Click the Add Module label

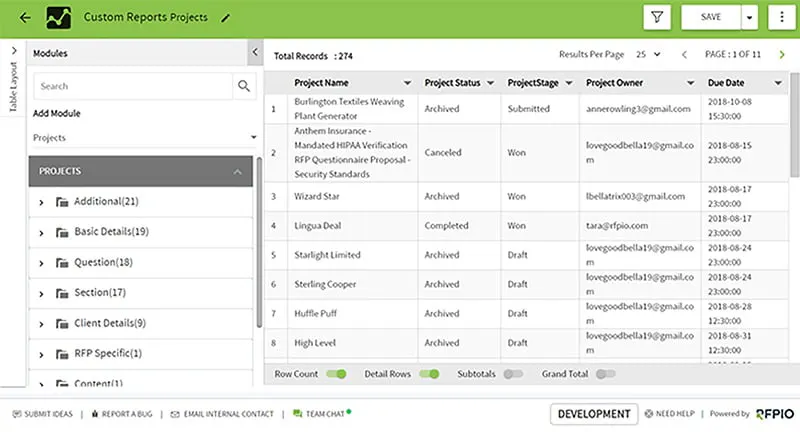tap(57, 113)
